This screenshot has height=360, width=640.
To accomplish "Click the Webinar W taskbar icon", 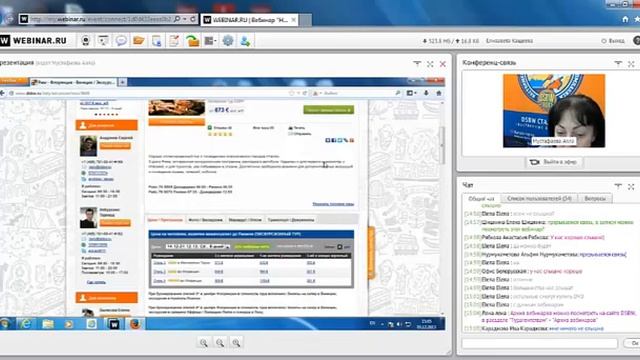I will [114, 324].
